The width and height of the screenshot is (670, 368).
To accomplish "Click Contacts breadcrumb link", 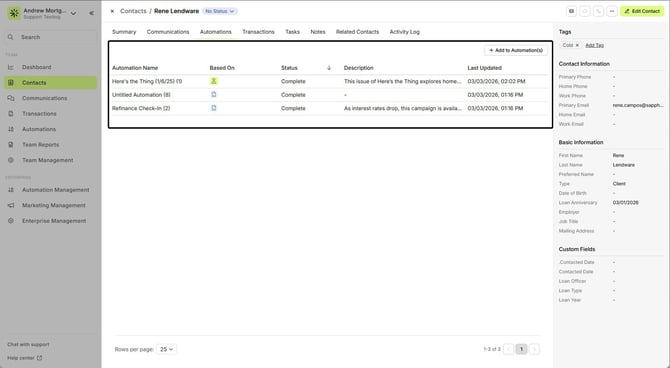I will (133, 11).
